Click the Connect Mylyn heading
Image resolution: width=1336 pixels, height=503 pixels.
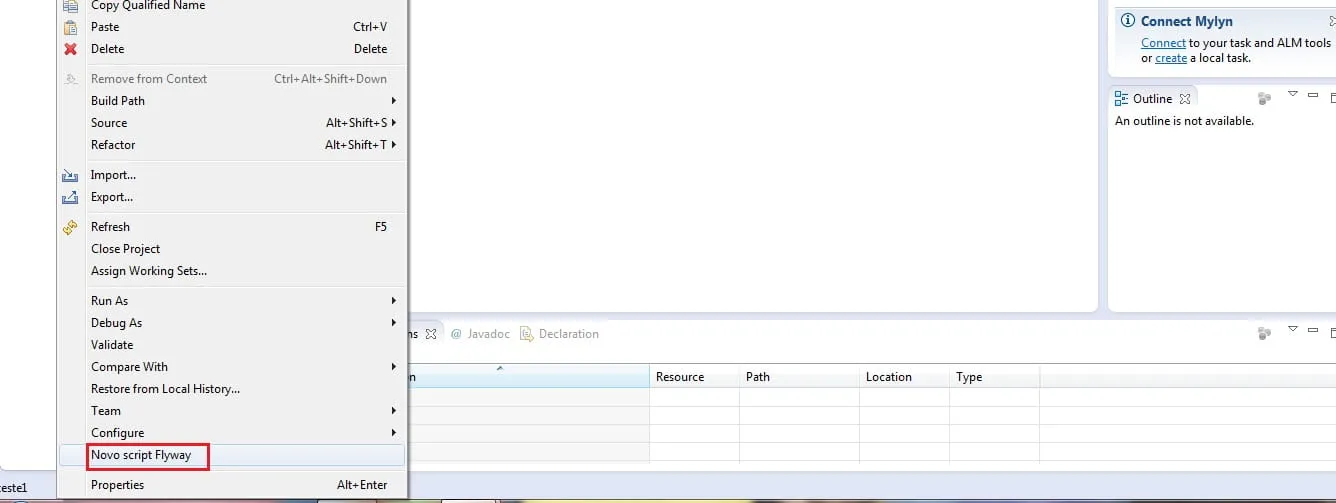tap(1187, 21)
